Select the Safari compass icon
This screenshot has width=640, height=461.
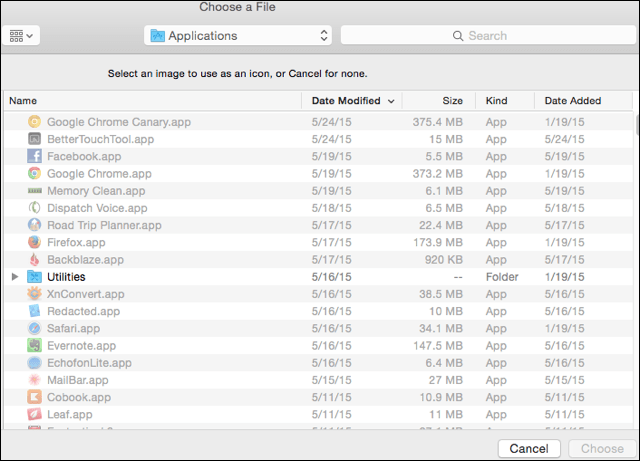pos(34,328)
